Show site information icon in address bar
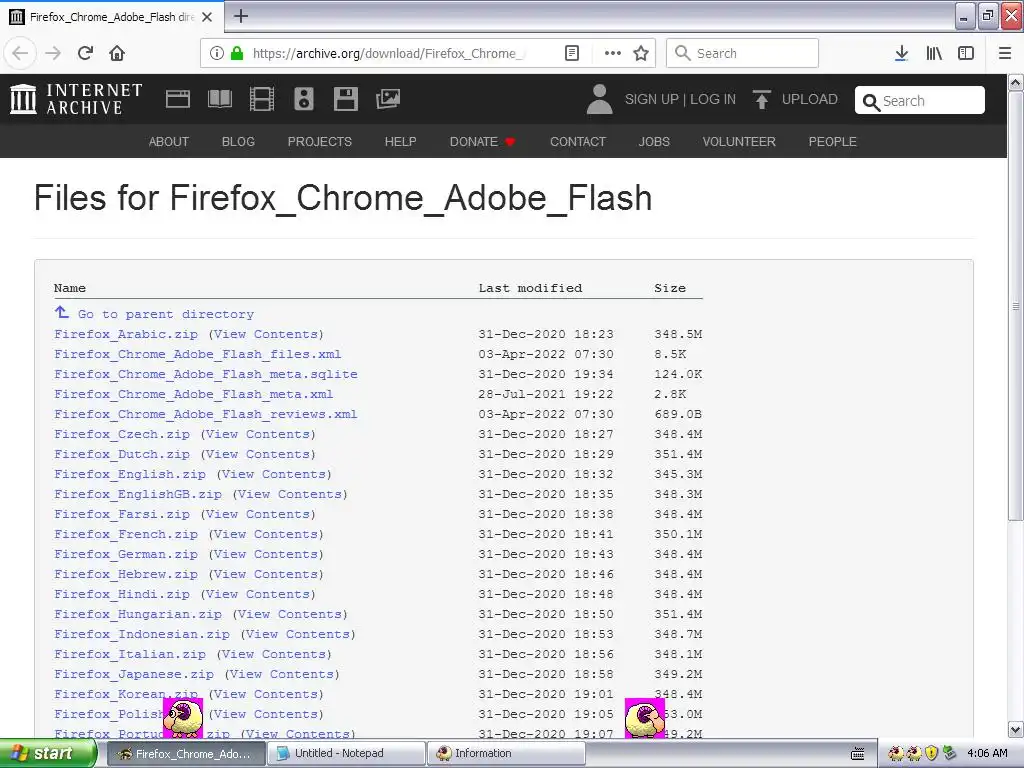1024x768 pixels. [x=217, y=54]
